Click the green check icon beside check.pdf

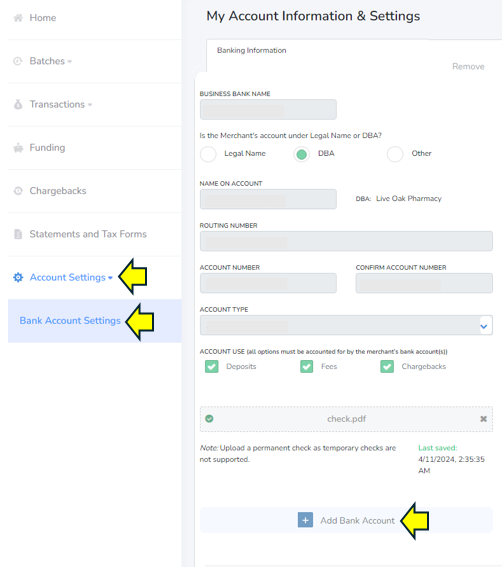coord(209,419)
